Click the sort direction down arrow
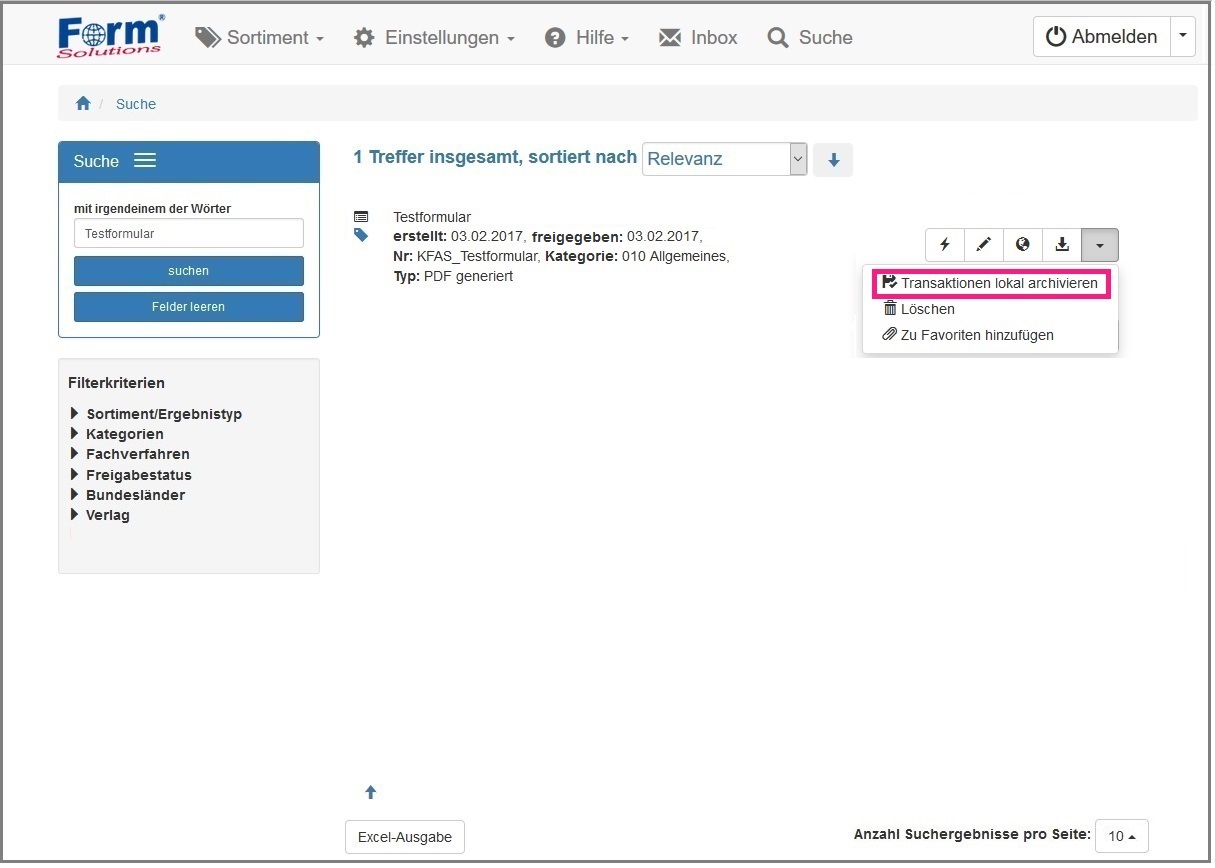This screenshot has height=868, width=1215. click(x=833, y=160)
